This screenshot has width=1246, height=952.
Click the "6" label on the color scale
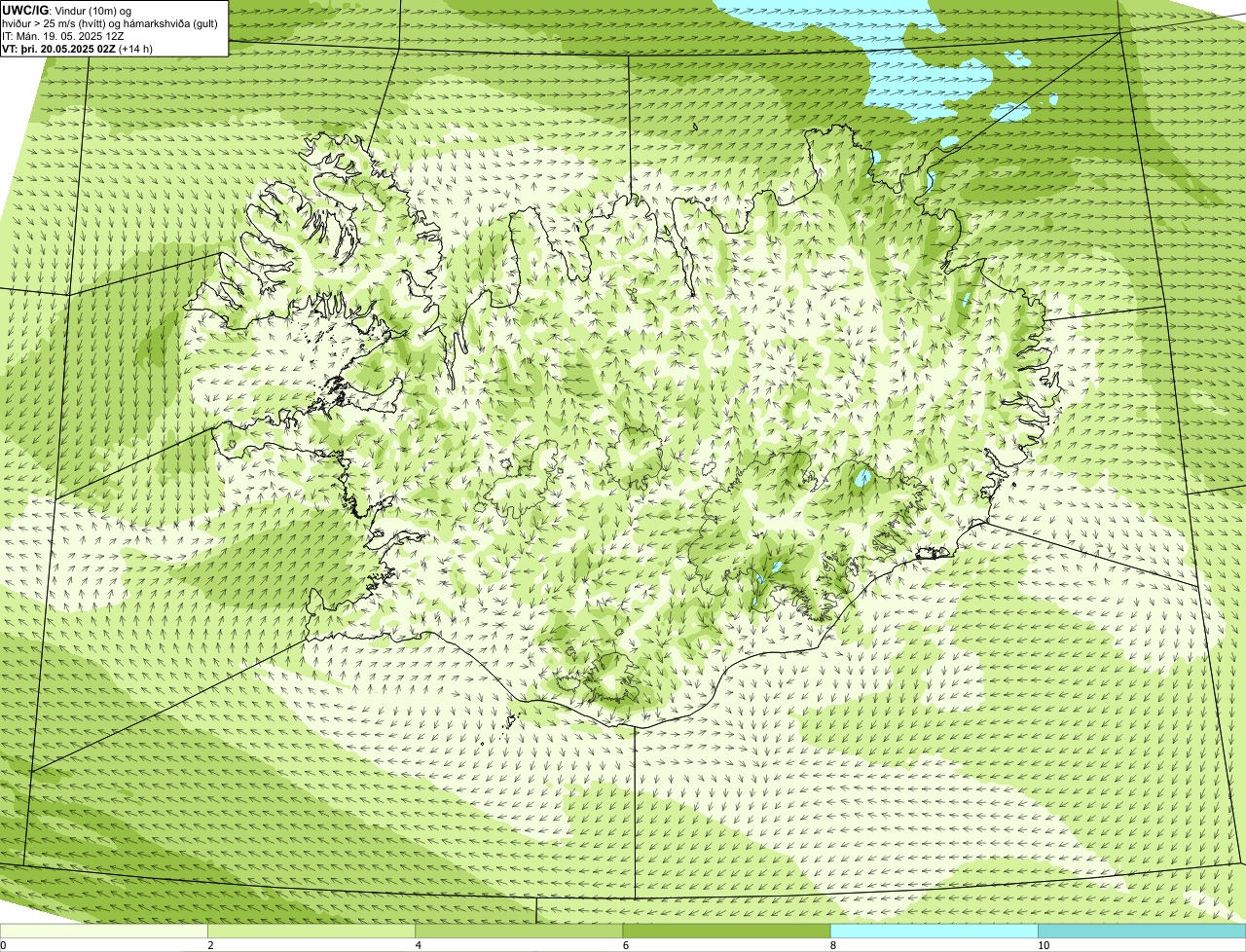625,945
